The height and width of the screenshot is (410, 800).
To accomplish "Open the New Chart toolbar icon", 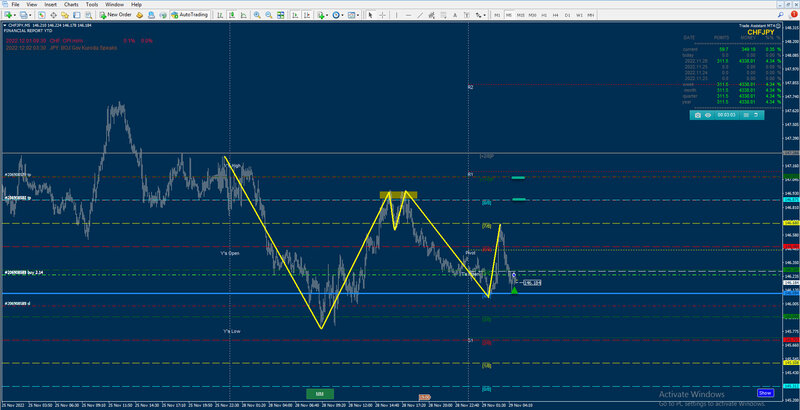I will [x=7, y=15].
